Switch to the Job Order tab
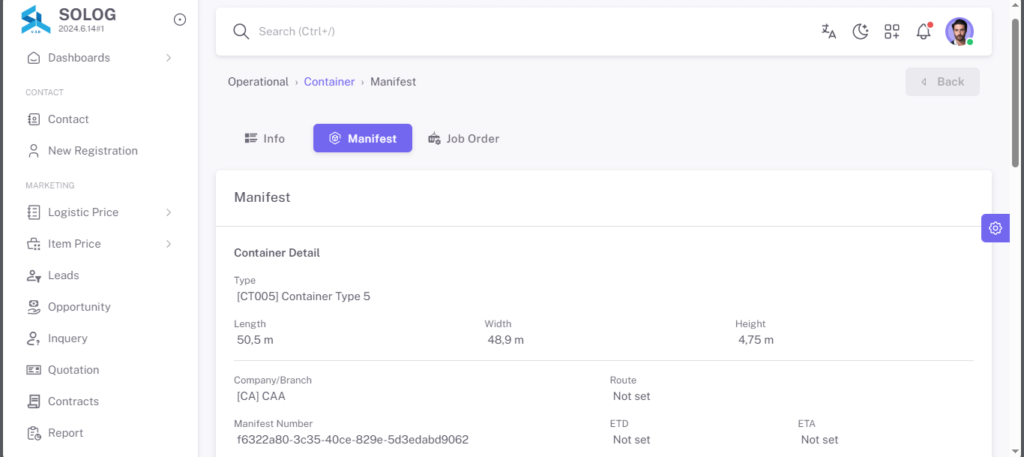 click(463, 138)
